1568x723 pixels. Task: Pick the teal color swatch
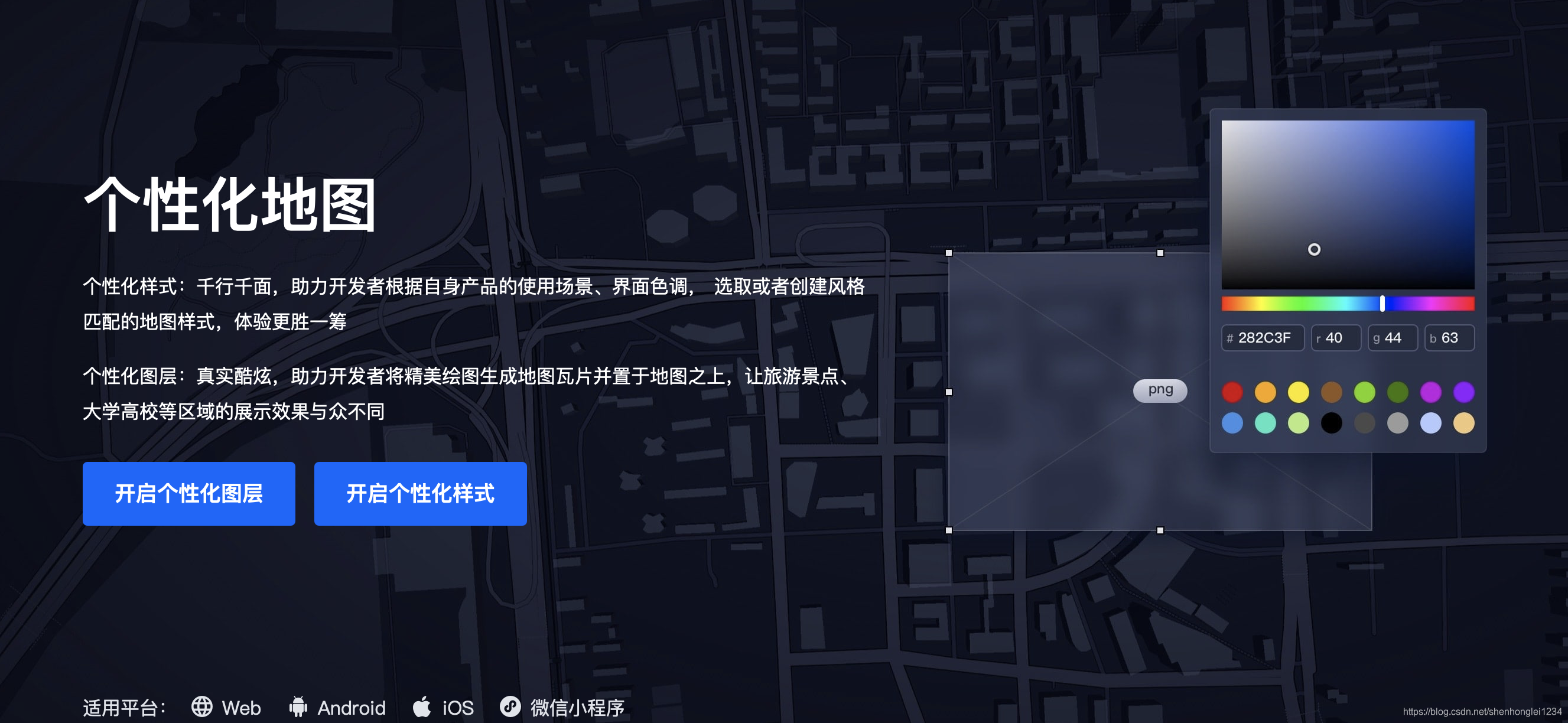click(1265, 423)
